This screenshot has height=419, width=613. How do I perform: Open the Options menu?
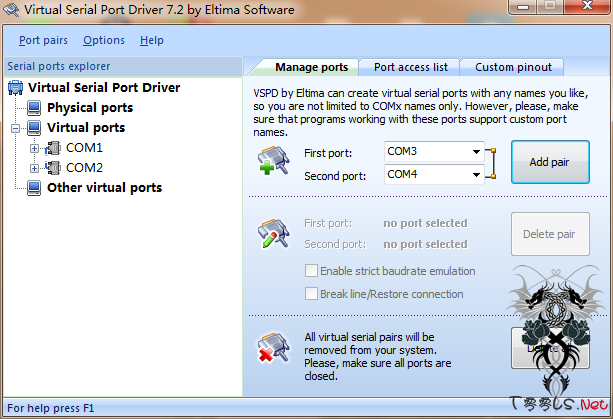click(104, 40)
